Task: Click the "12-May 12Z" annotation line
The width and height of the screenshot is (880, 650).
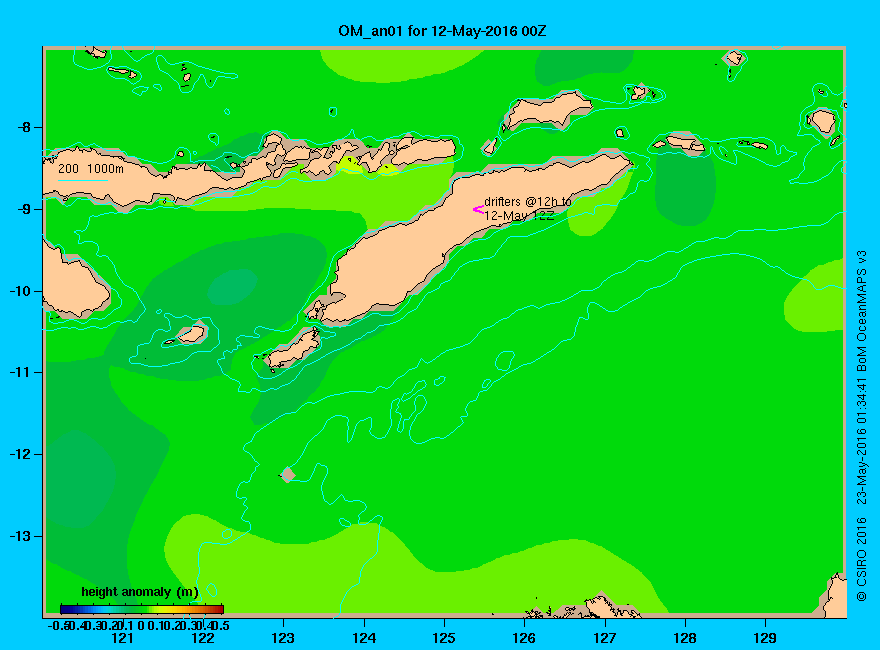Action: 520,216
